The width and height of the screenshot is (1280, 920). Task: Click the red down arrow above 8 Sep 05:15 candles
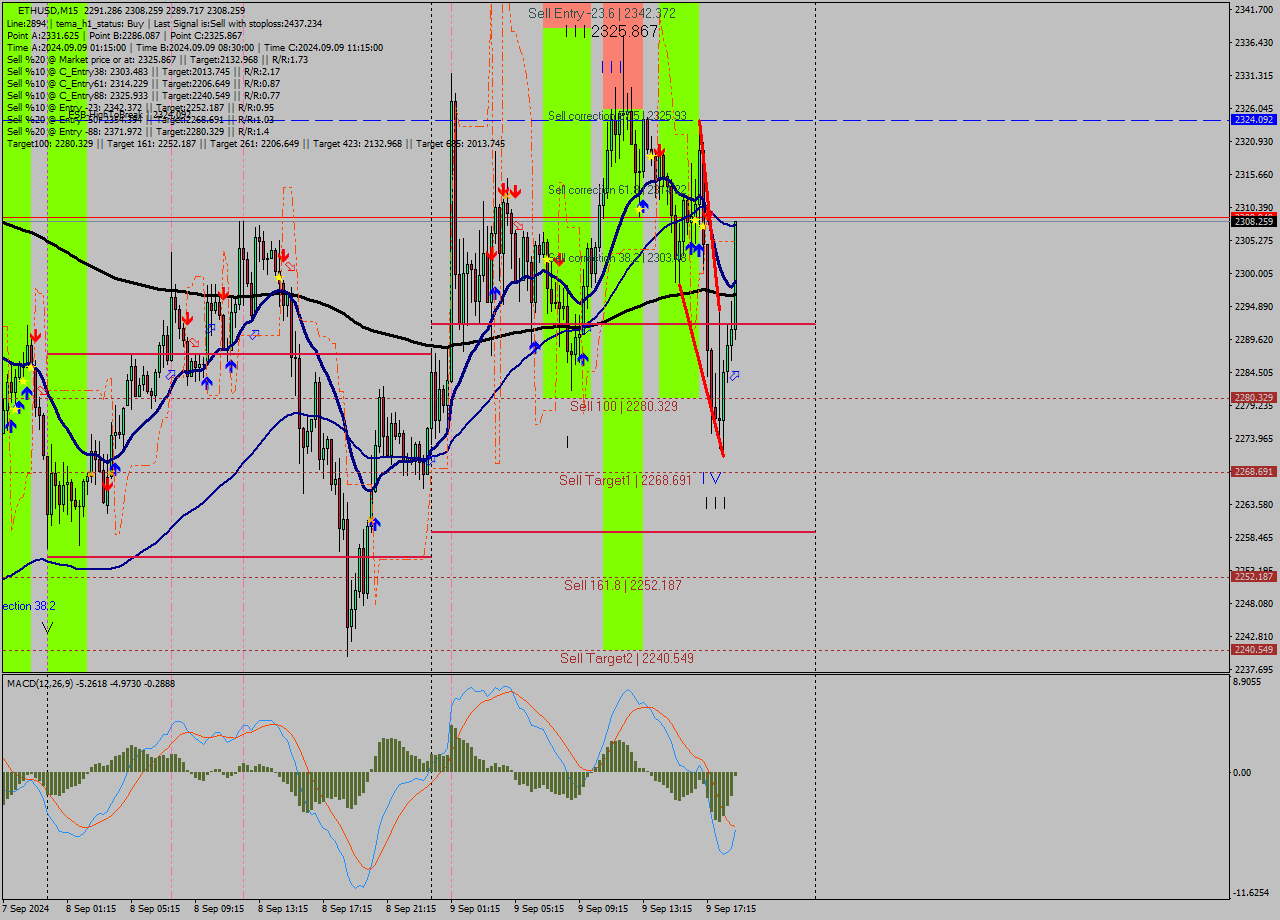click(187, 320)
